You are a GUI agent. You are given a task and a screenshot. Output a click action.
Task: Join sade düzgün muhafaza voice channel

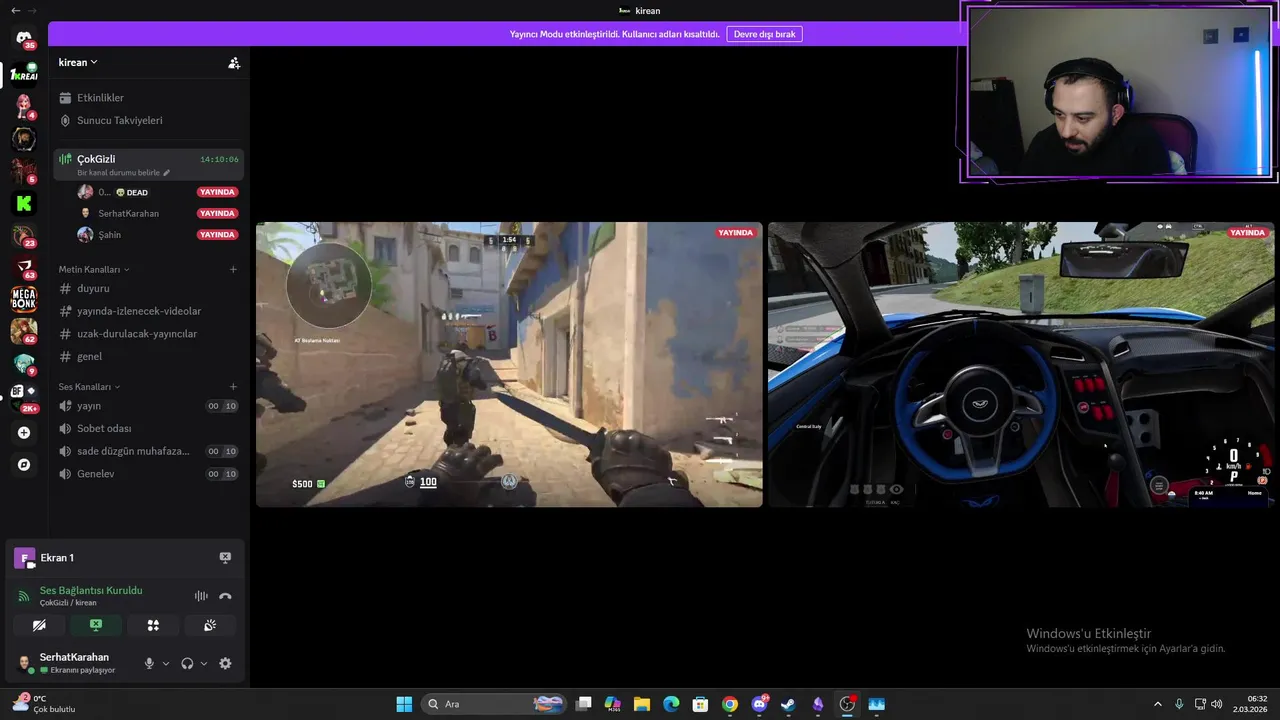148,451
